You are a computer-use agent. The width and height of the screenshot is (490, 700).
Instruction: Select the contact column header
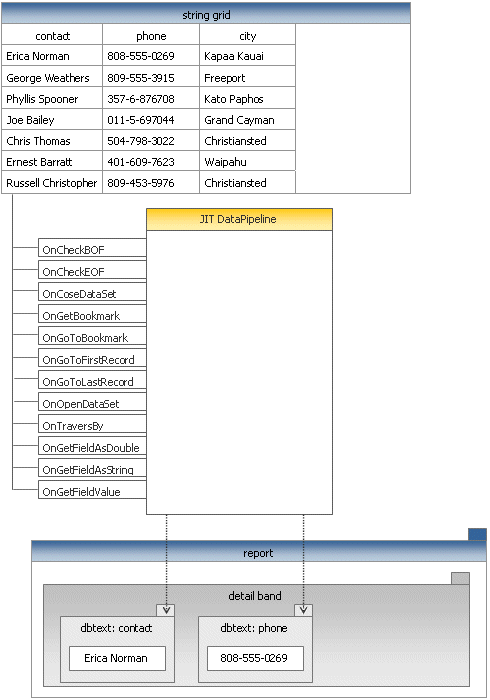coord(52,35)
